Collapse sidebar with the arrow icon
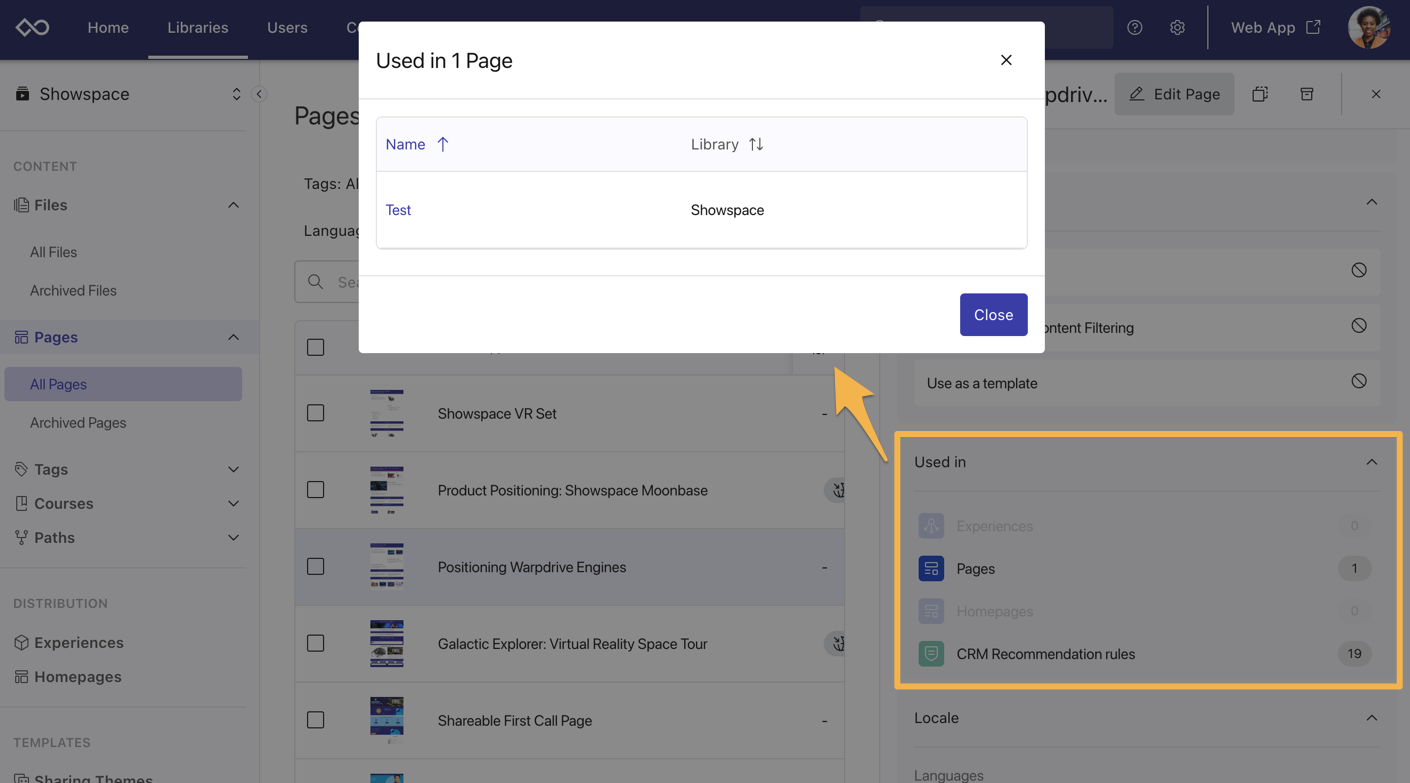 coord(259,94)
